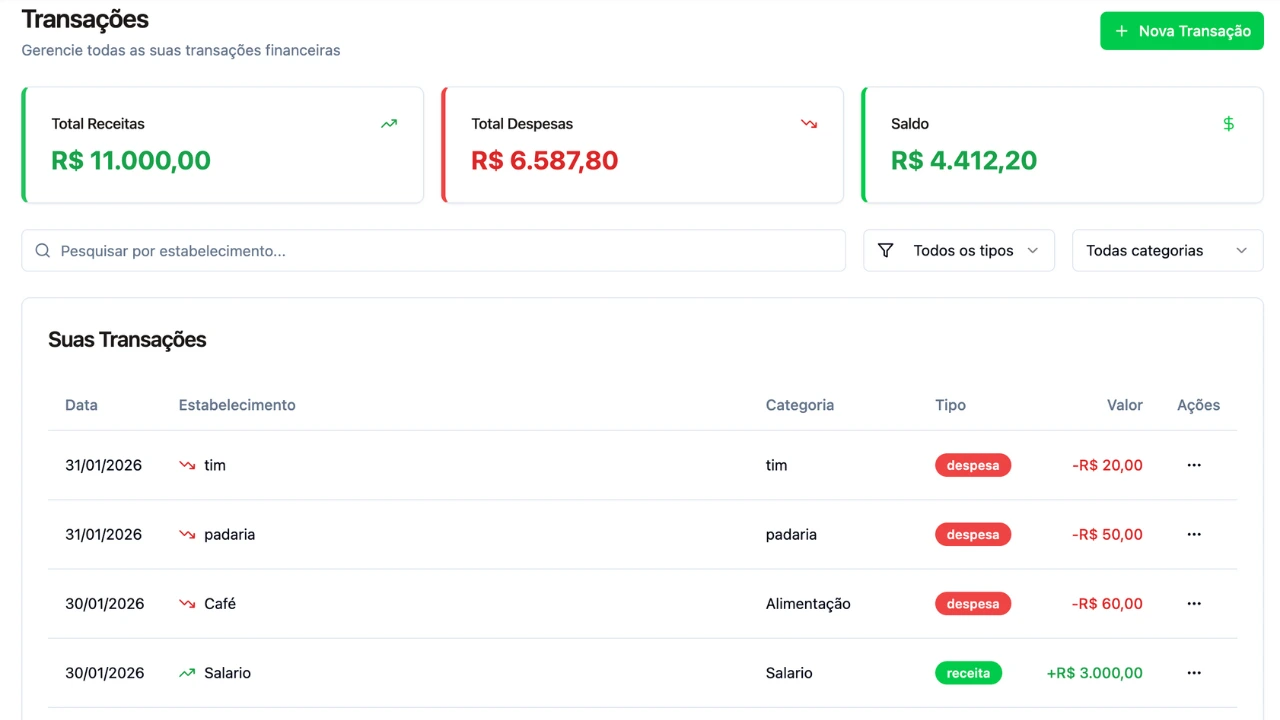Screen dimensions: 1280x720
Task: Click the Data column header
Action: (x=81, y=405)
